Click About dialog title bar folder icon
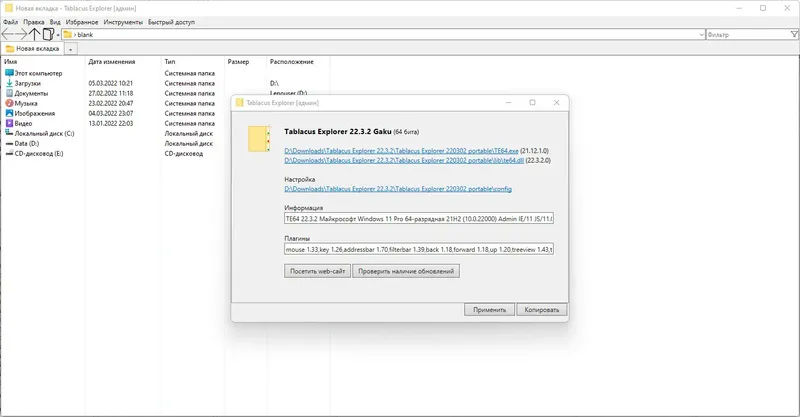The height and width of the screenshot is (417, 800). (x=239, y=103)
